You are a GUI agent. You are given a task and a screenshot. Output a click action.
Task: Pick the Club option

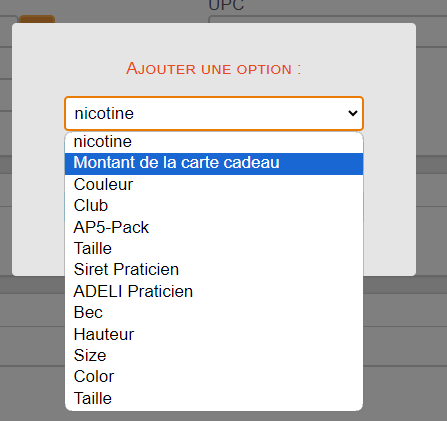(214, 206)
